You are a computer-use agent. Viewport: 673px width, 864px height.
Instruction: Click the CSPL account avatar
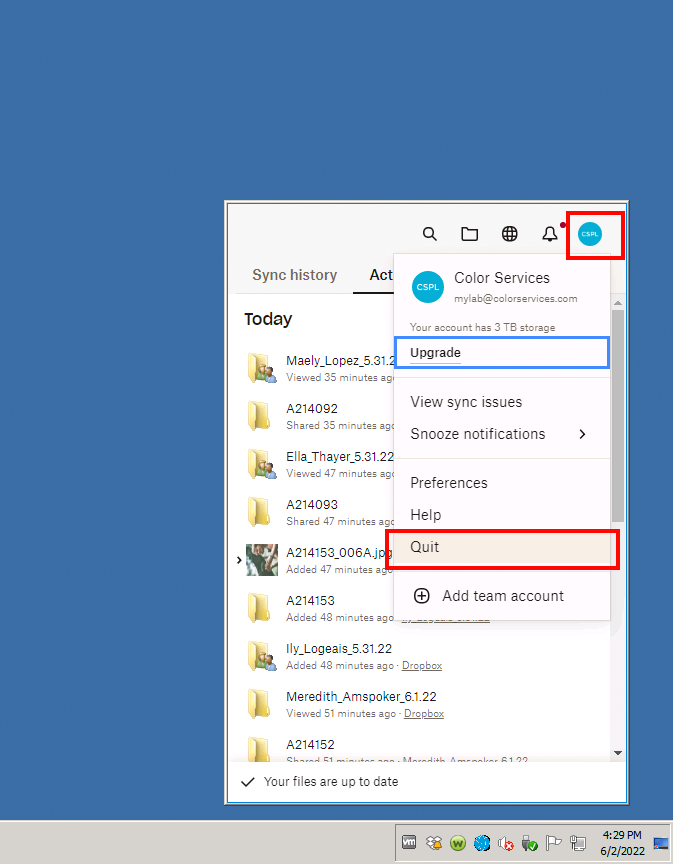590,234
